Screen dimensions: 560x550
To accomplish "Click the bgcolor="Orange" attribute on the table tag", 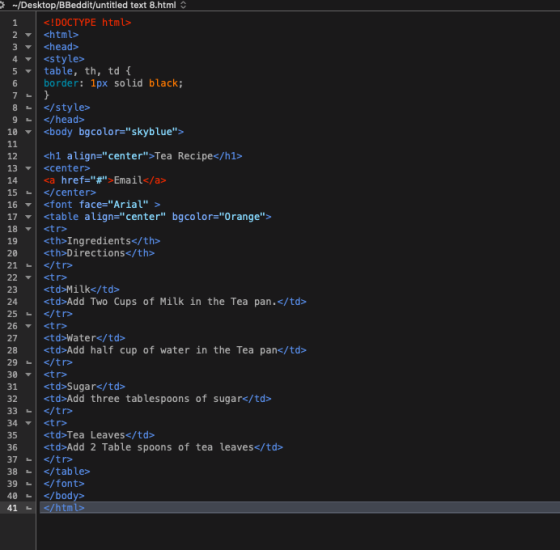I will pyautogui.click(x=219, y=217).
